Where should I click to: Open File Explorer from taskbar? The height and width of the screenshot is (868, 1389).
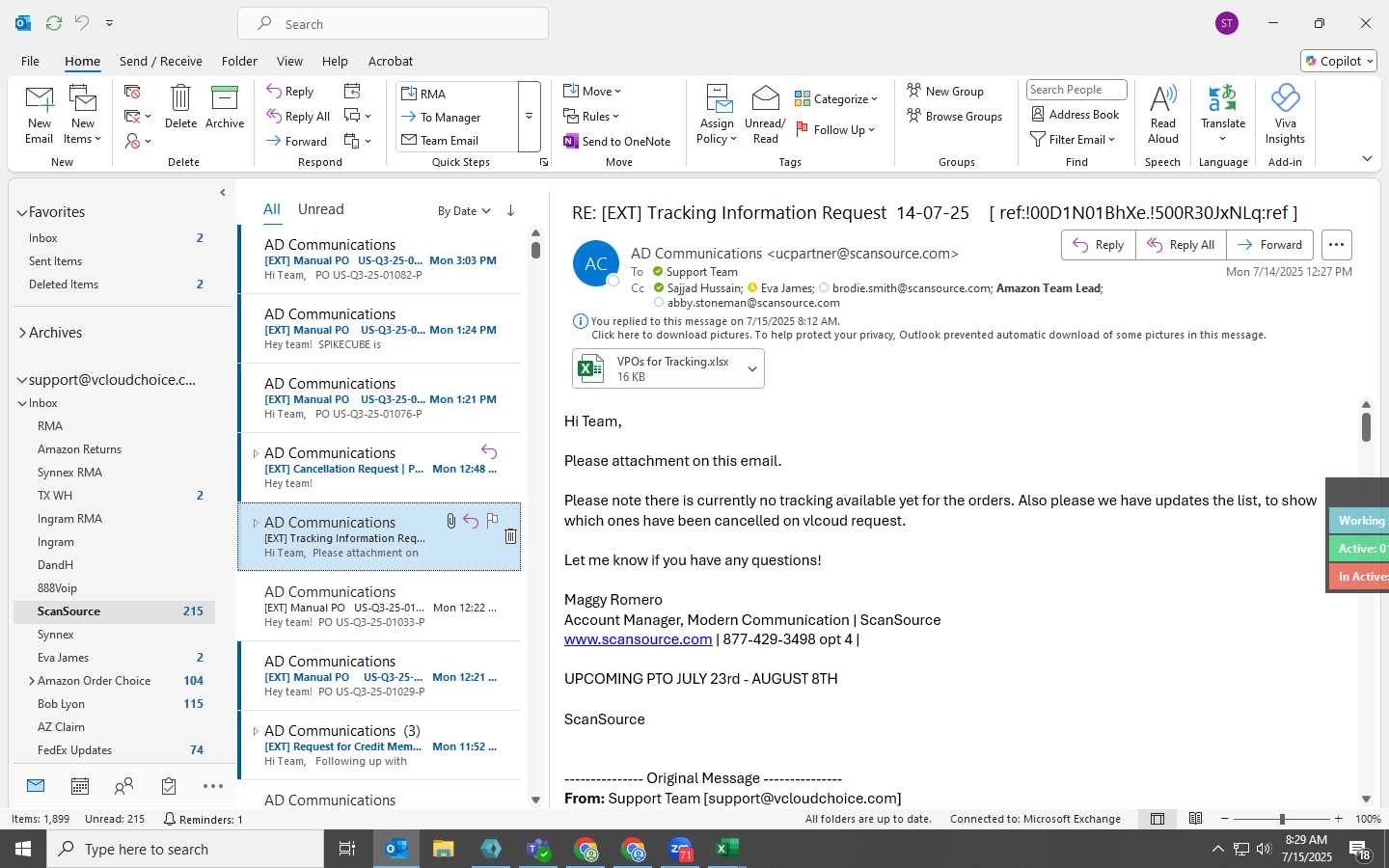pos(443,849)
